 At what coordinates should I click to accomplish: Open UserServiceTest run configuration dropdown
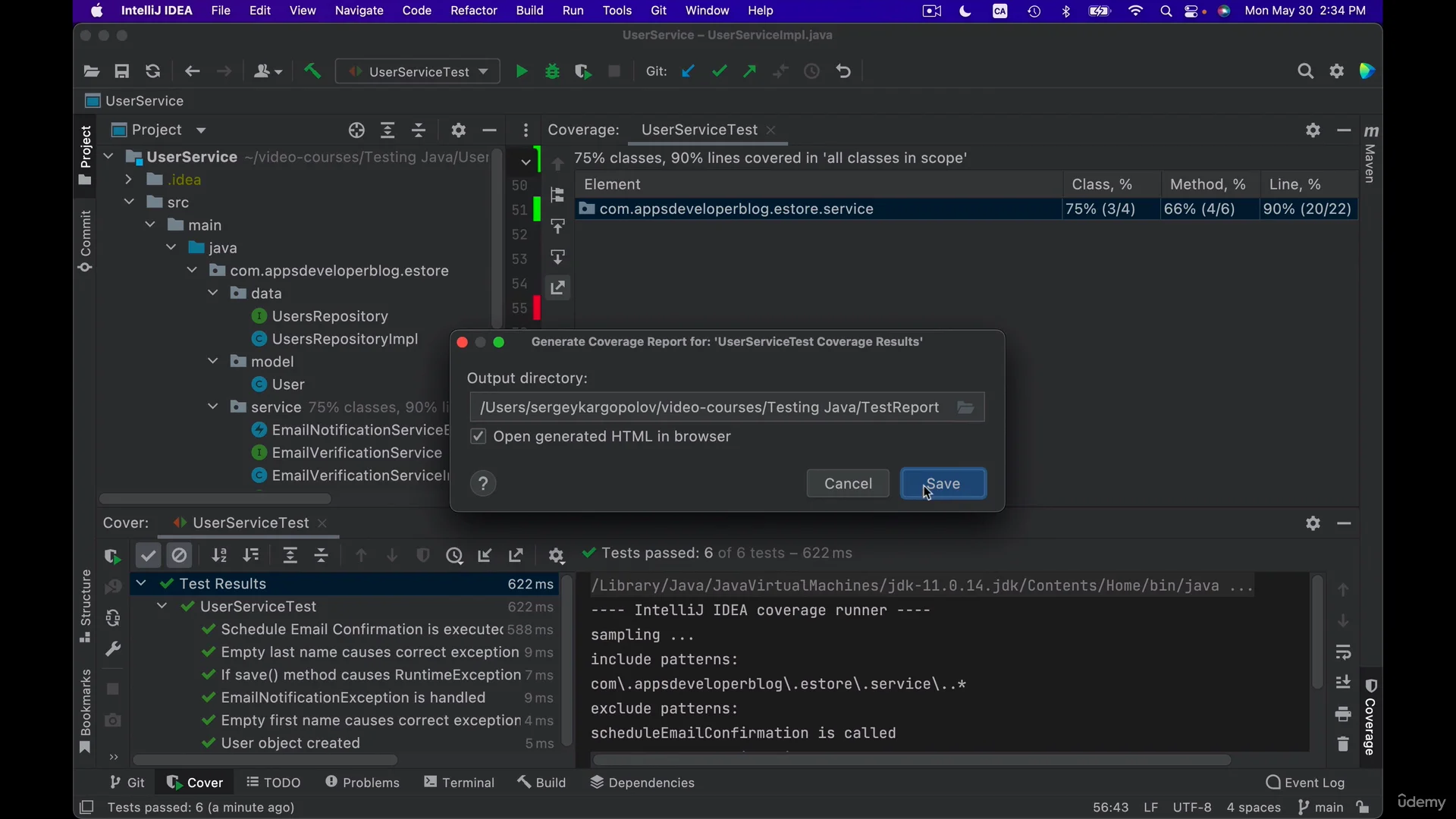tap(418, 71)
